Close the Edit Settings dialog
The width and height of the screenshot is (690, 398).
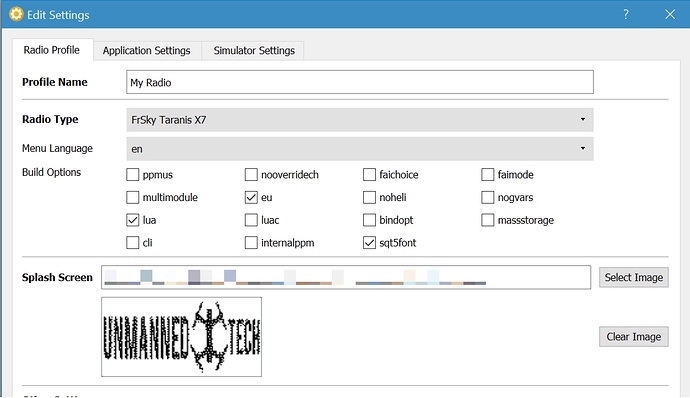click(670, 15)
